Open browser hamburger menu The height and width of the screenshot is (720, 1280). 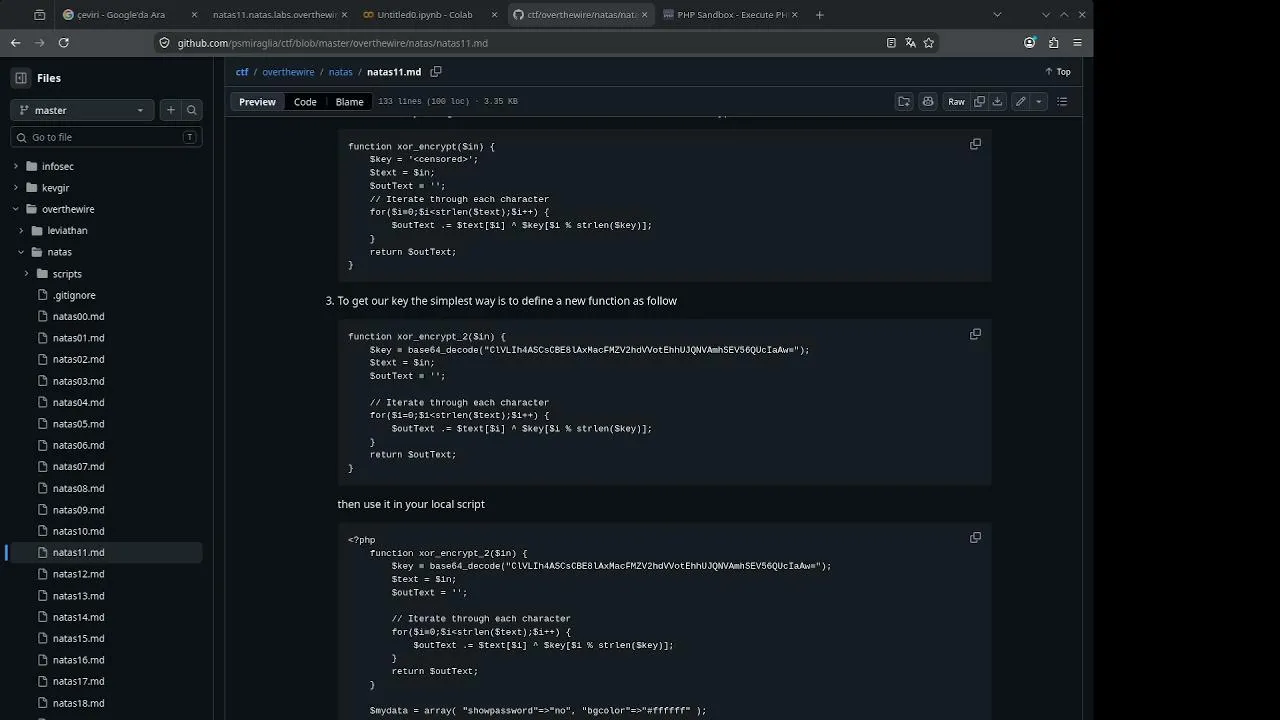tap(1077, 43)
